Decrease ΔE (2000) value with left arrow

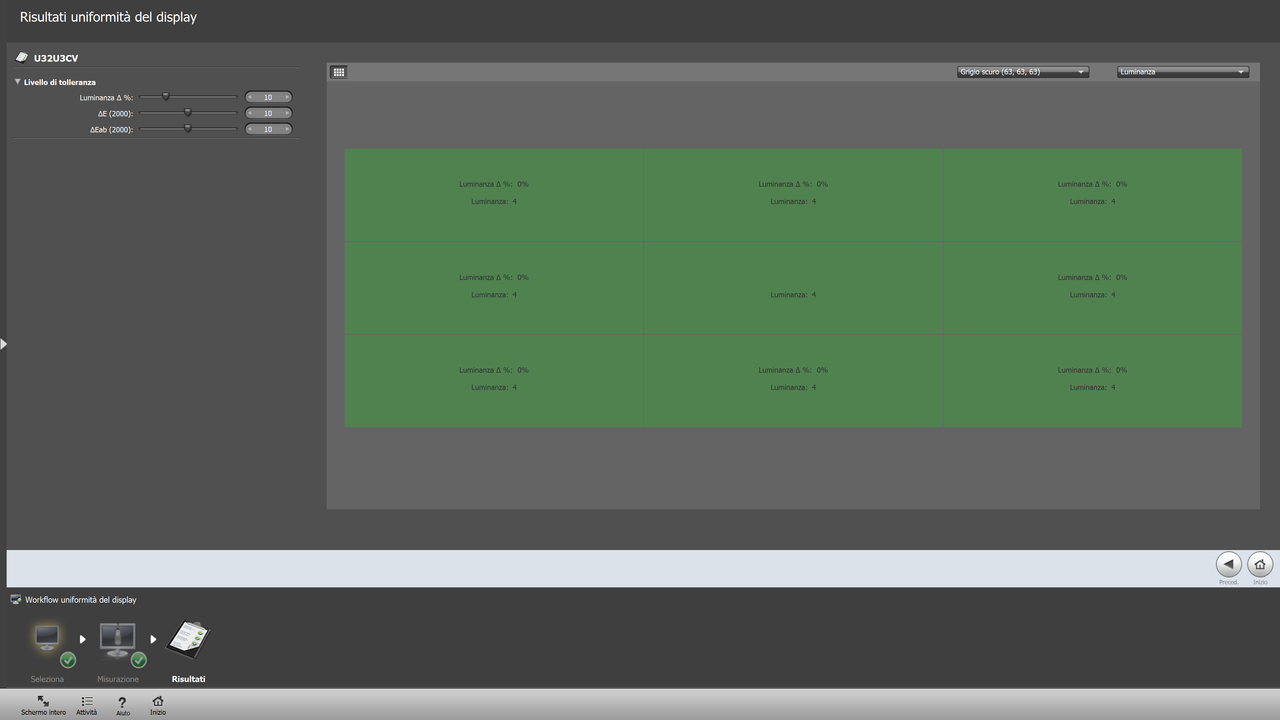pos(250,113)
